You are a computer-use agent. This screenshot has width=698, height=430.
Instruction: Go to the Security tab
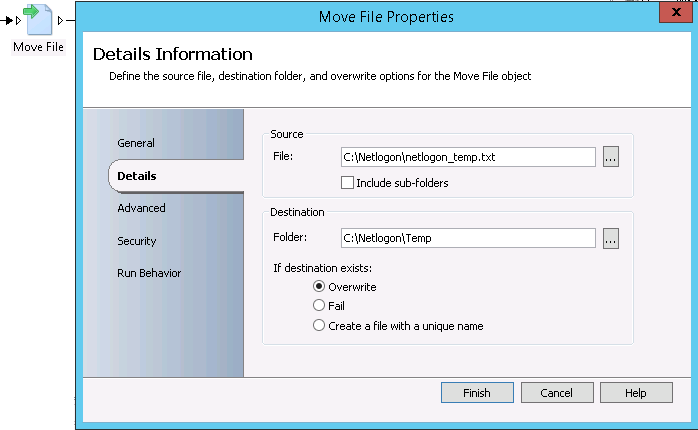pyautogui.click(x=137, y=241)
